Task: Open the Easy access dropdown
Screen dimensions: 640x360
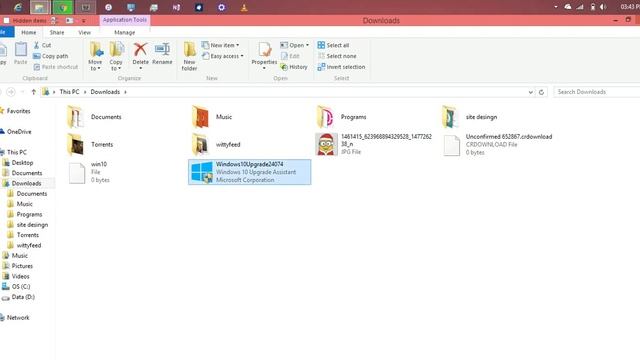Action: 223,56
